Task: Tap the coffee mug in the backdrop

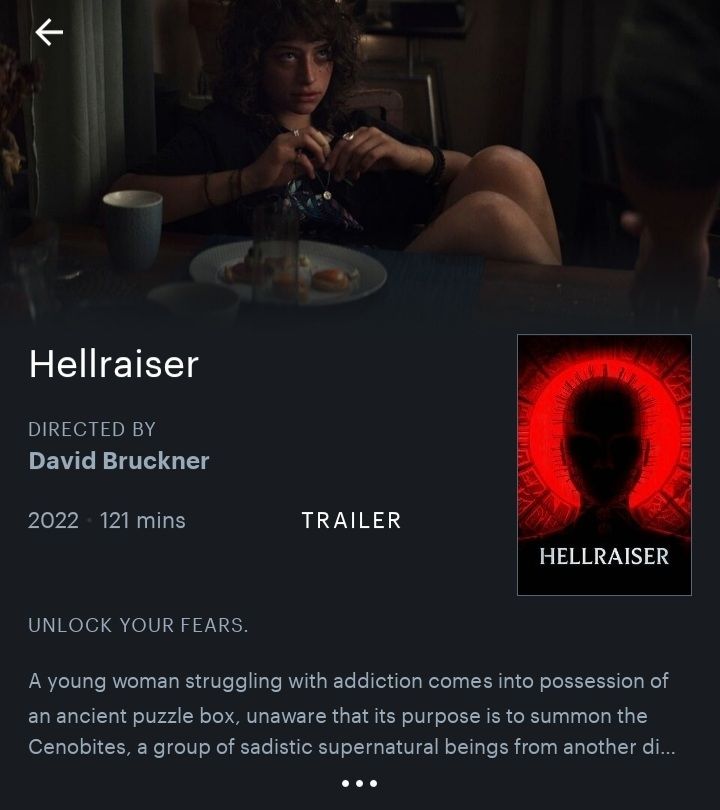Action: point(133,227)
